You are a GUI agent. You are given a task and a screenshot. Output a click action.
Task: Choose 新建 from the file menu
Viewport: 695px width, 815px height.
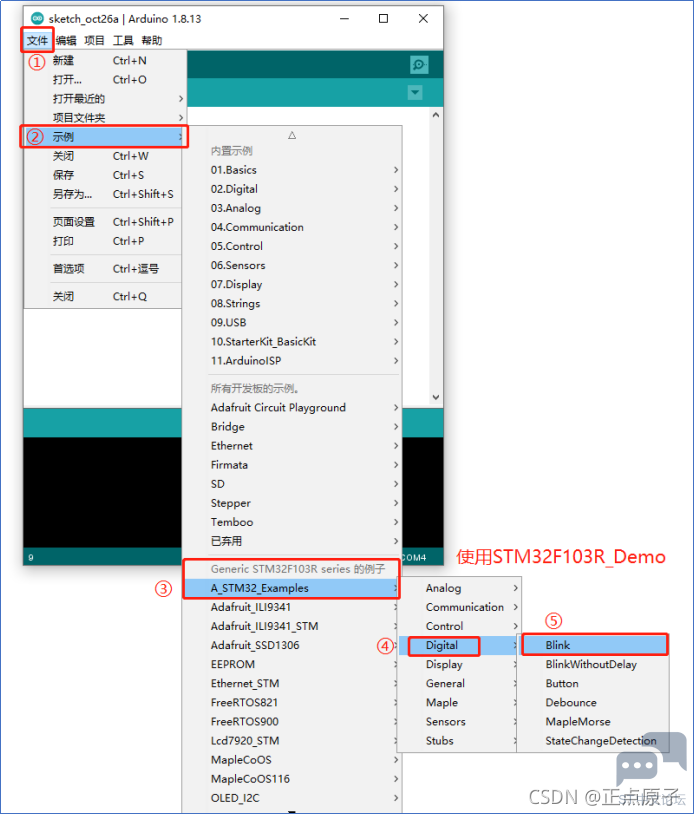(106, 61)
